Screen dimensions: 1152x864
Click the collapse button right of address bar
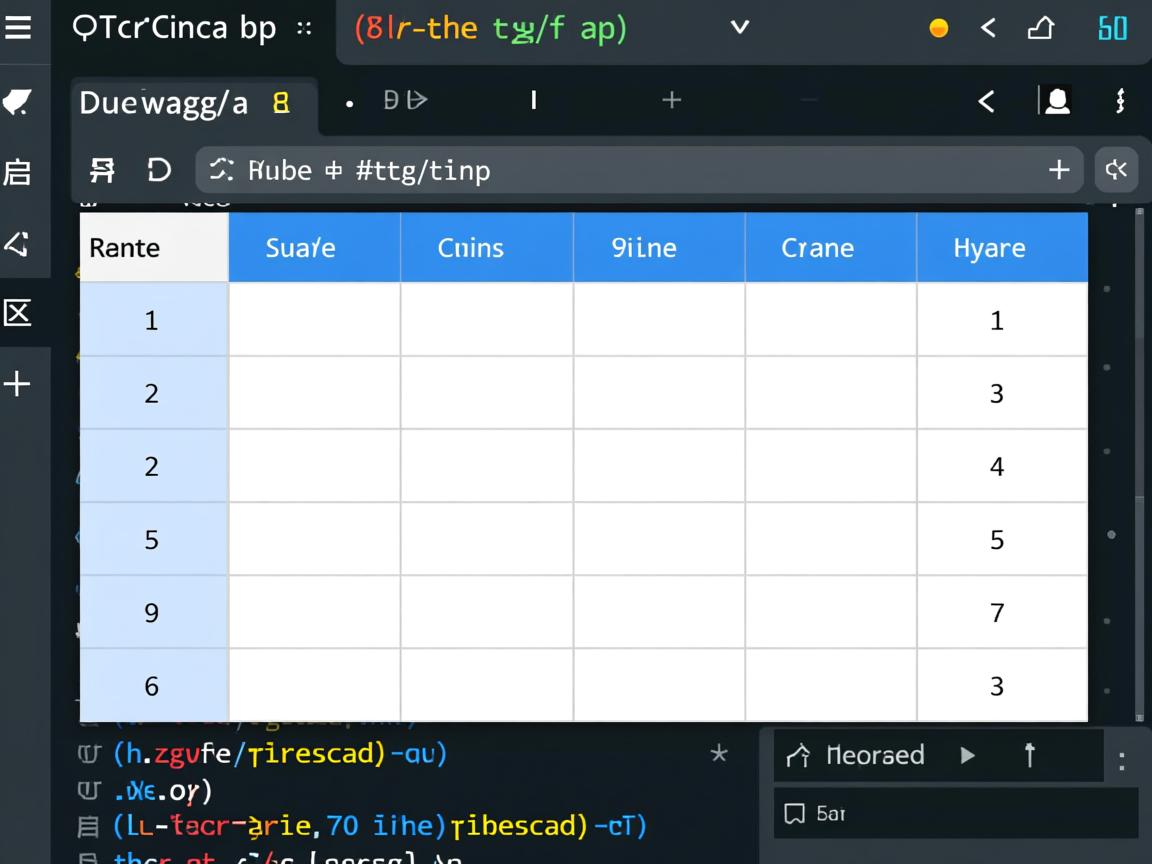click(1116, 170)
